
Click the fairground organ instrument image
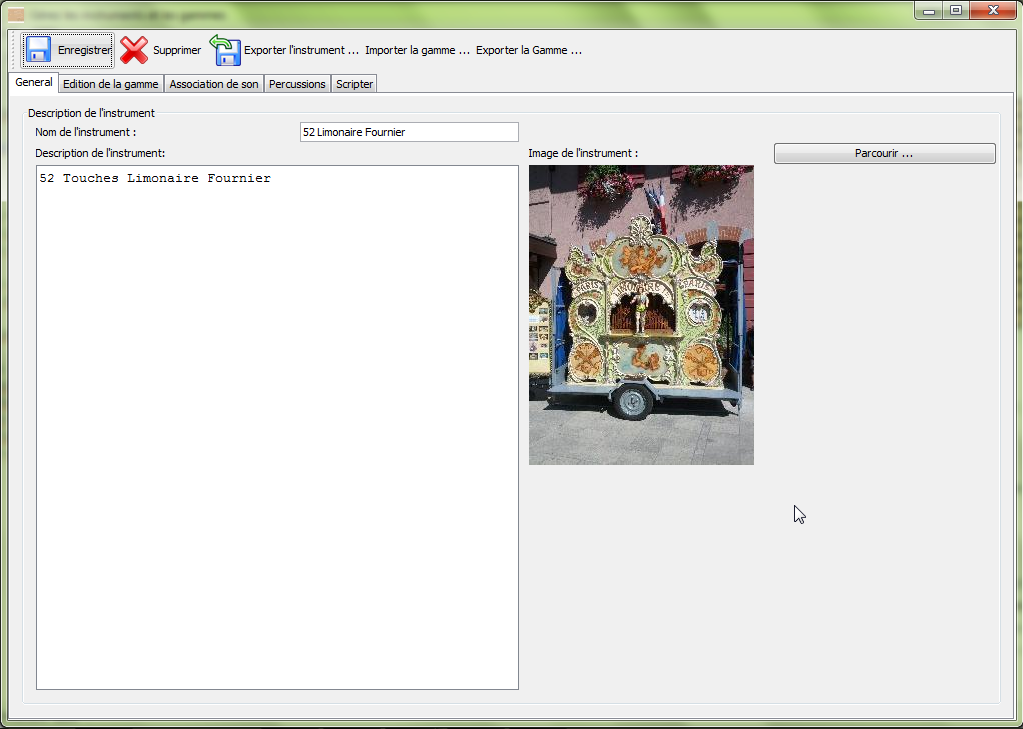click(x=641, y=315)
